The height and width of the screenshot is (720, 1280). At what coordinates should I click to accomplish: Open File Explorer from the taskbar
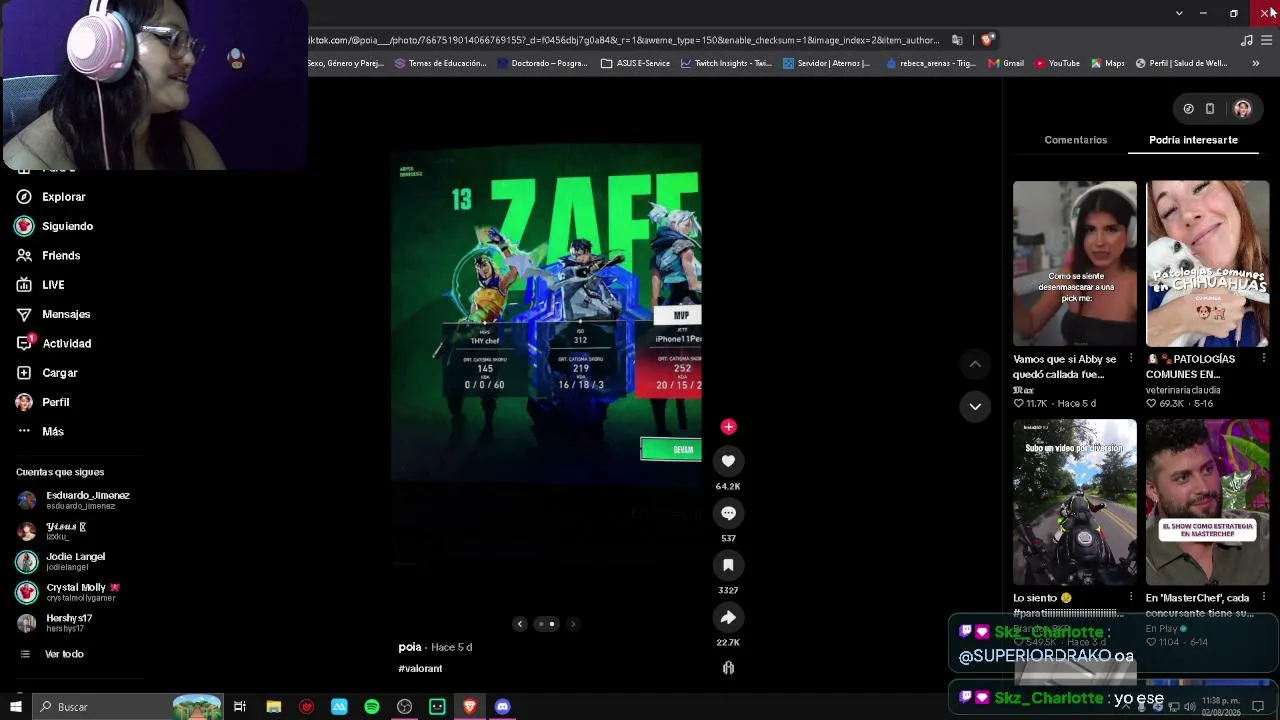[x=273, y=707]
